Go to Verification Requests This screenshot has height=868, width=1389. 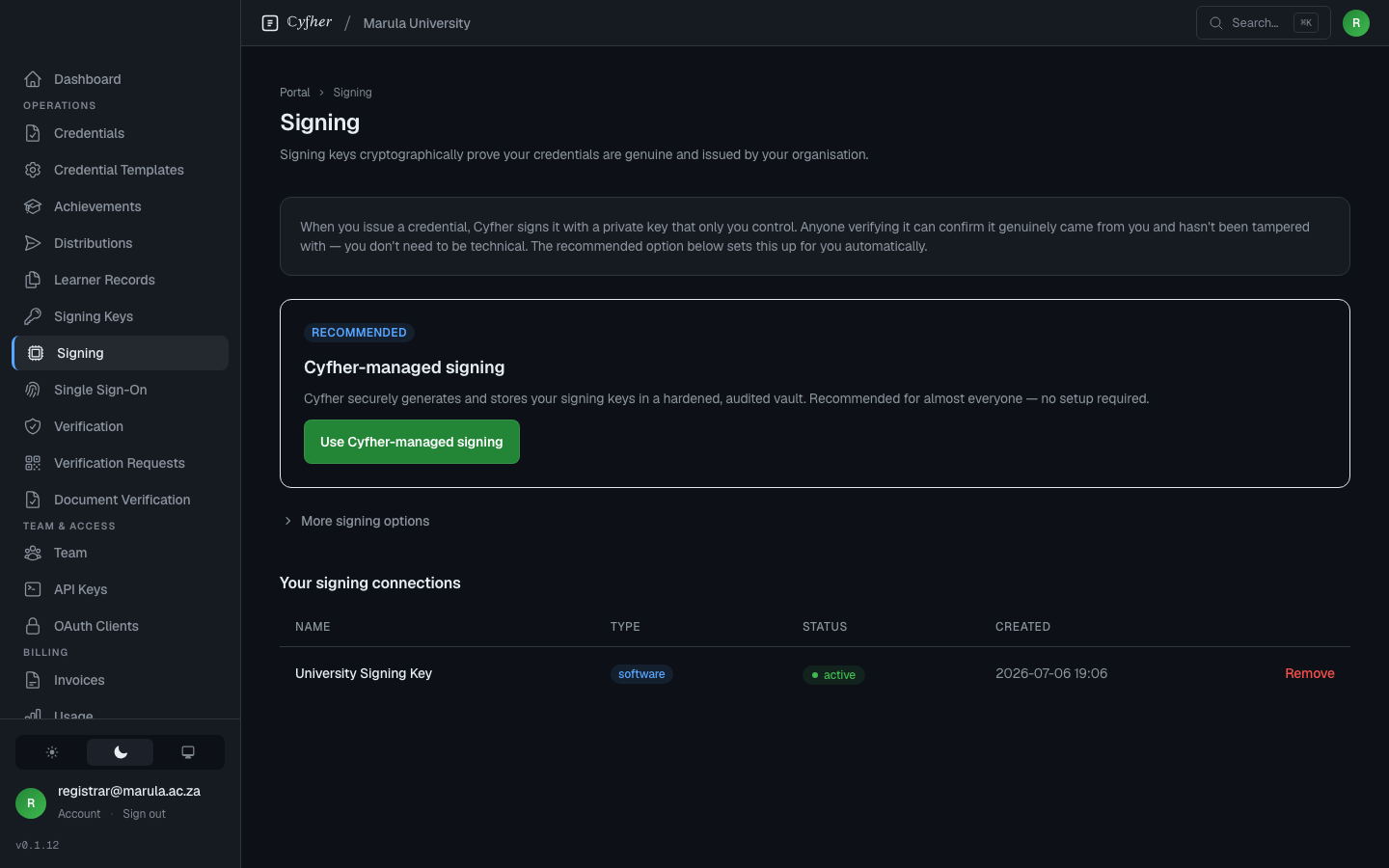pyautogui.click(x=120, y=463)
